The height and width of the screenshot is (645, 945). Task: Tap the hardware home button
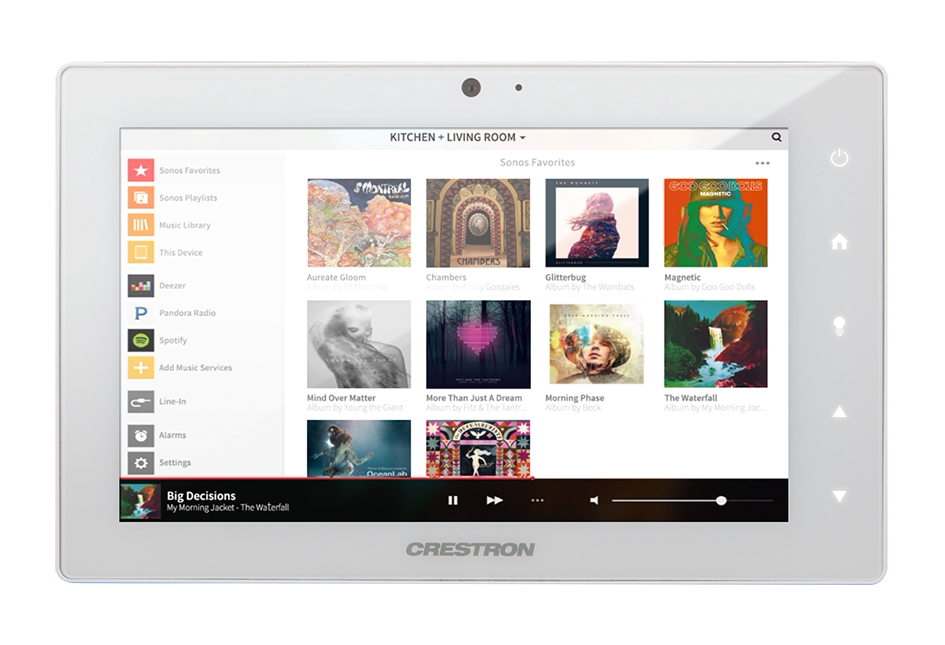[840, 242]
